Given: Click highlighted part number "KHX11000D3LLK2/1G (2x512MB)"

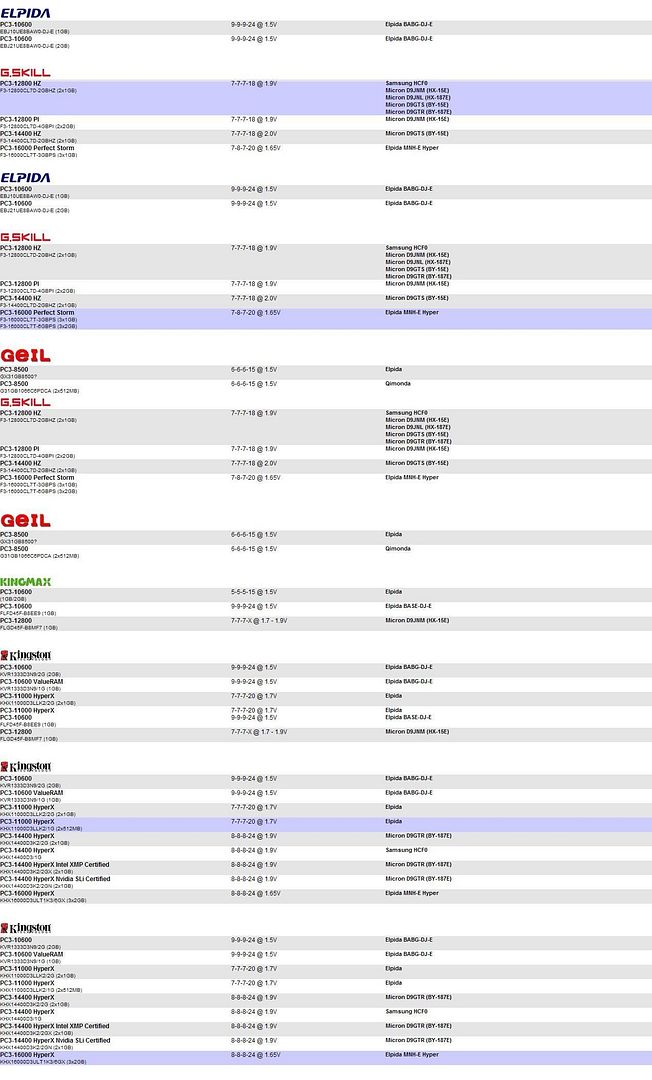Looking at the screenshot, I should tap(41, 829).
